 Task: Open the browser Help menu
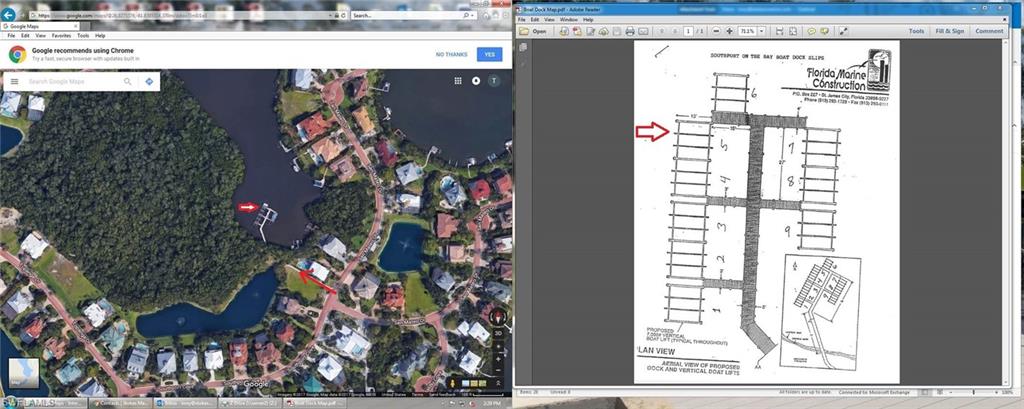pyautogui.click(x=100, y=36)
